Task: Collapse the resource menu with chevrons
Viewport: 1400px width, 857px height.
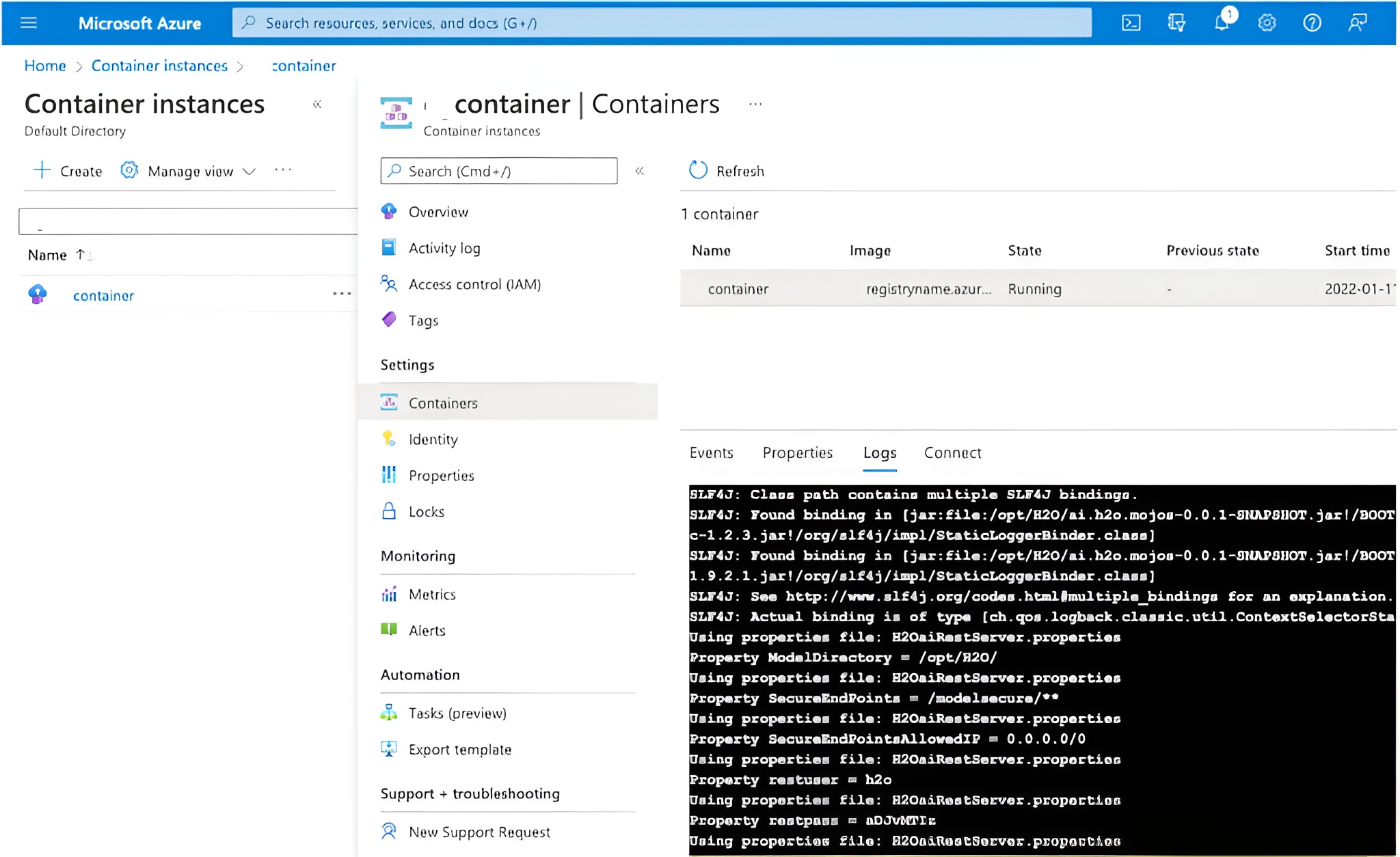Action: [640, 171]
